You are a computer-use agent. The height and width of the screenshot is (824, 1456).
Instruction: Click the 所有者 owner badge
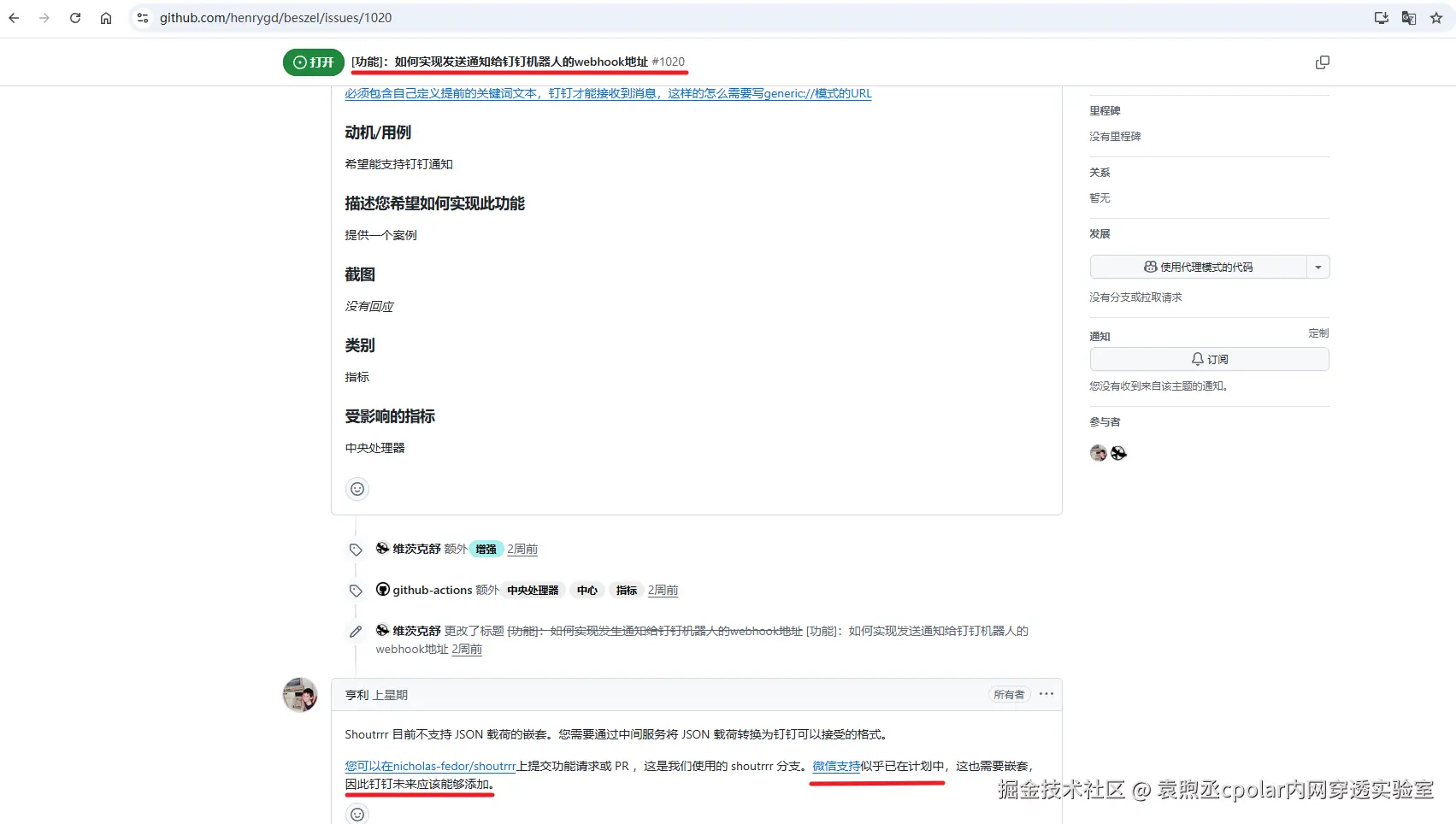1009,695
